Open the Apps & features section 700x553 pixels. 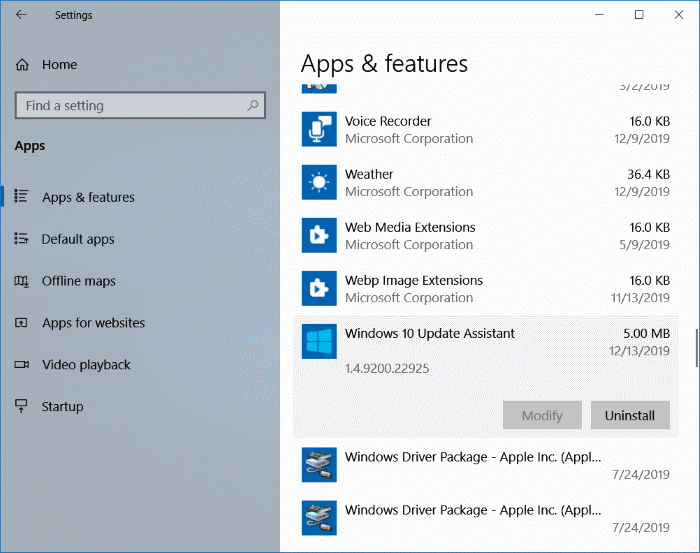pos(88,197)
